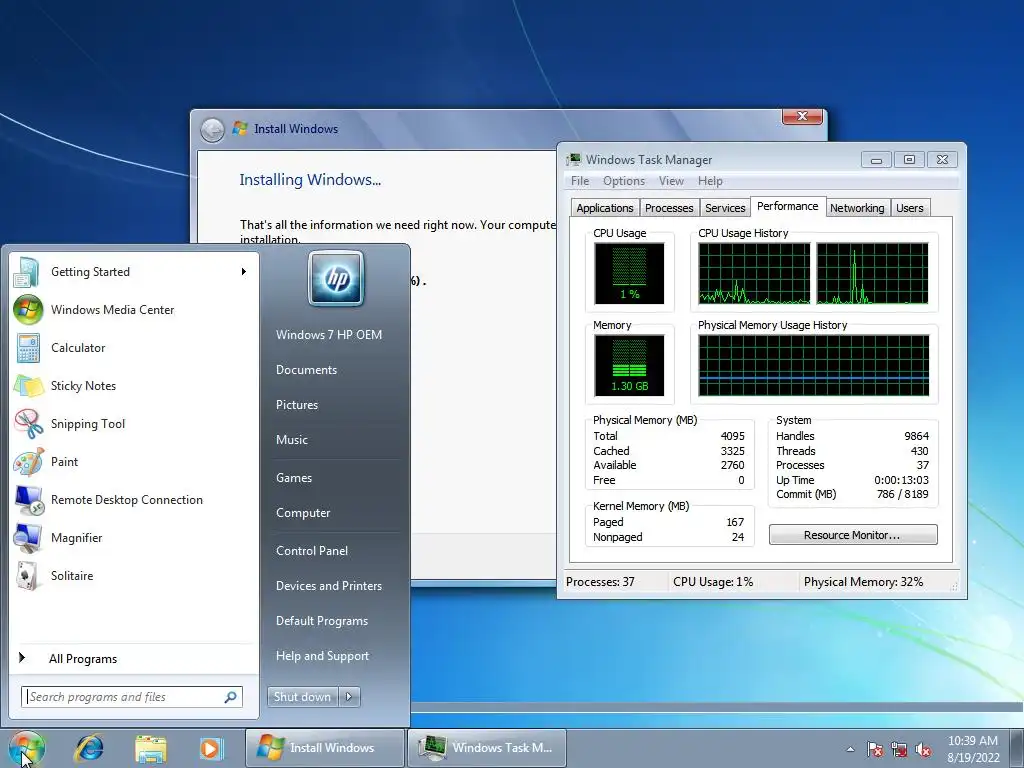Open Games folder
Screen dimensions: 1024x768
[294, 477]
